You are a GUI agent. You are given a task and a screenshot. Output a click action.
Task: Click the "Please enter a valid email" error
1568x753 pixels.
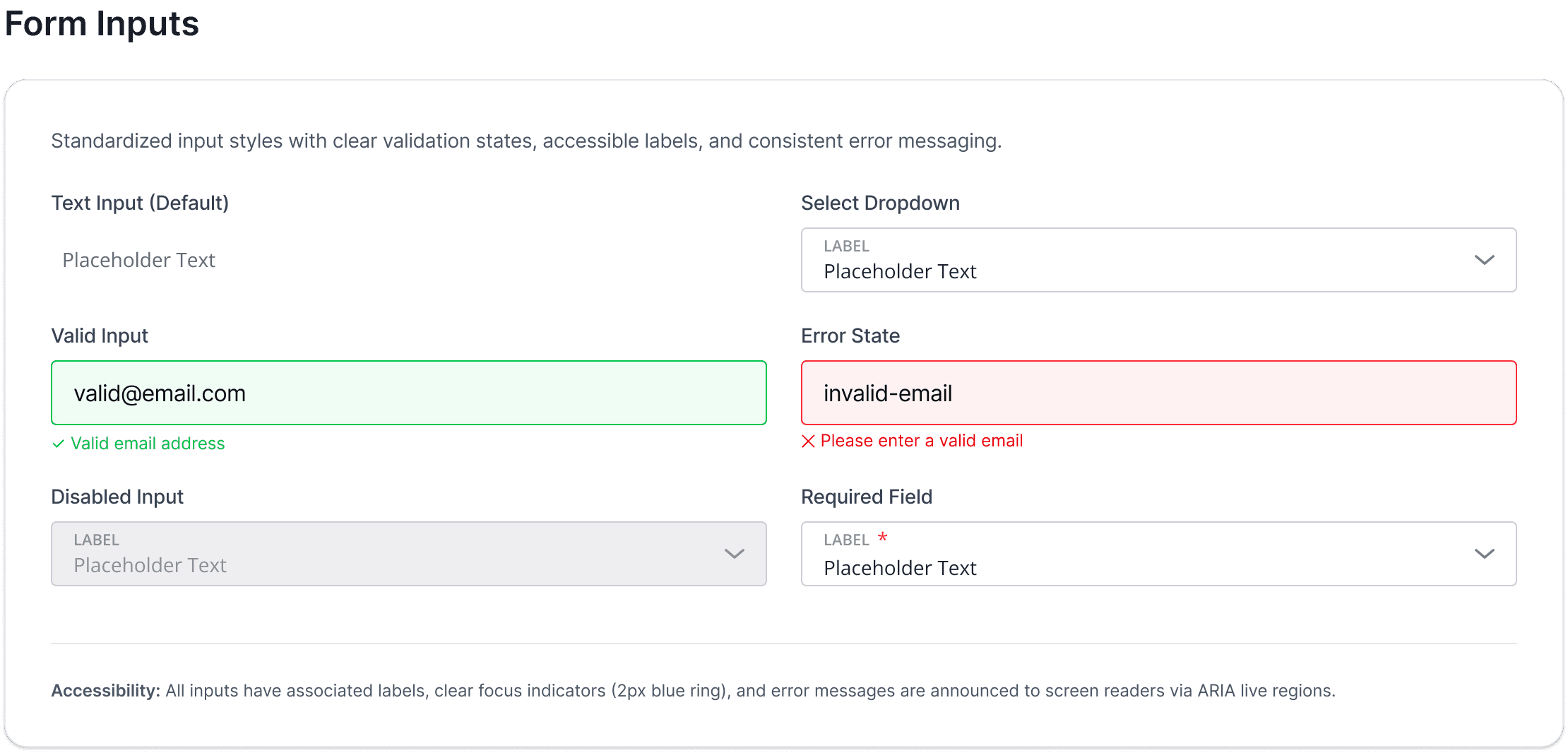(x=921, y=441)
